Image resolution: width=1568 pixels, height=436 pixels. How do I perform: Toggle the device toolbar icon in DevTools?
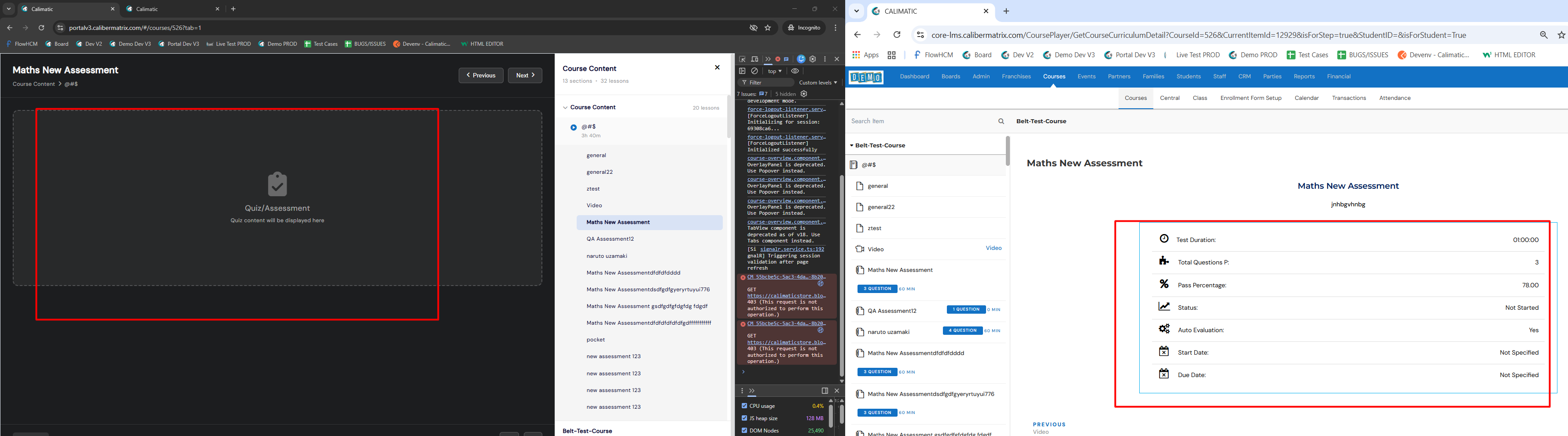(x=755, y=59)
